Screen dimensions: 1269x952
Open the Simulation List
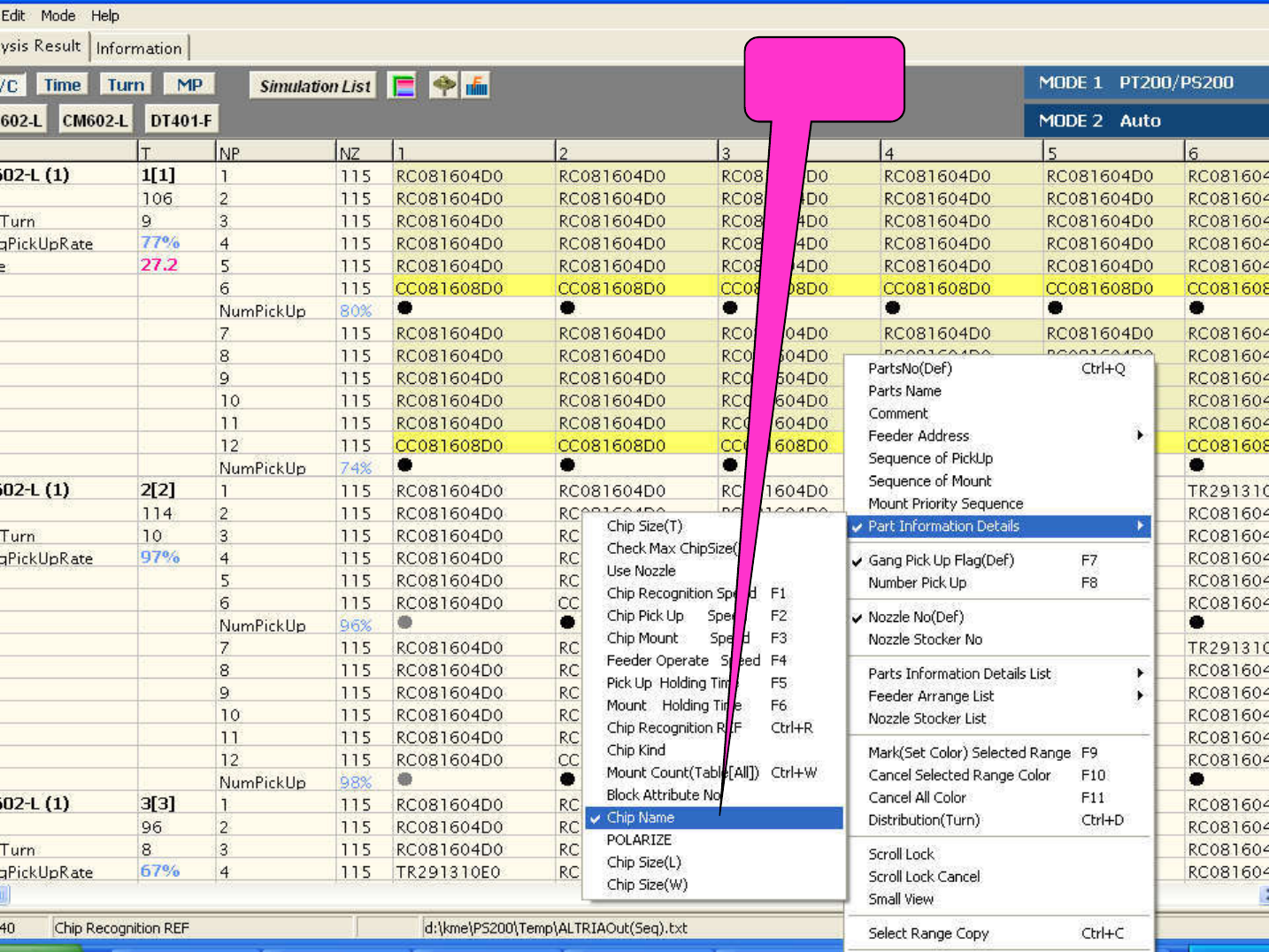click(314, 86)
